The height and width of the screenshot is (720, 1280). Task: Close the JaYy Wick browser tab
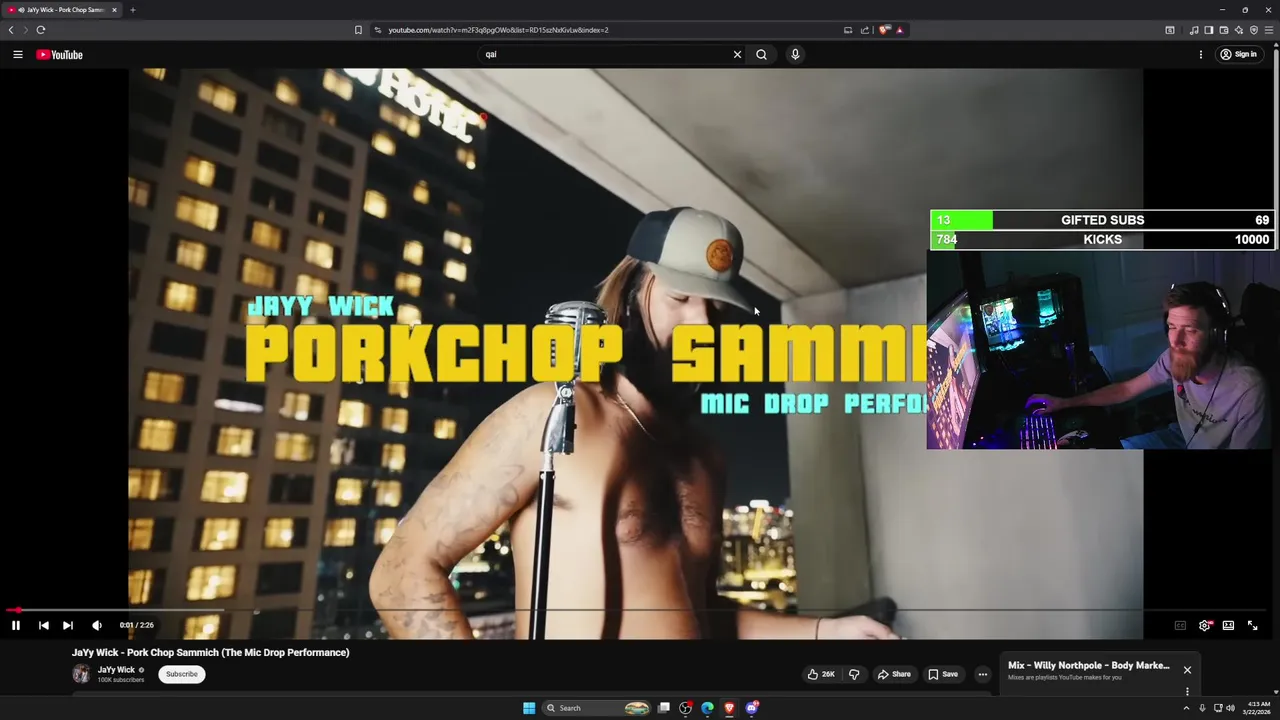pos(114,10)
